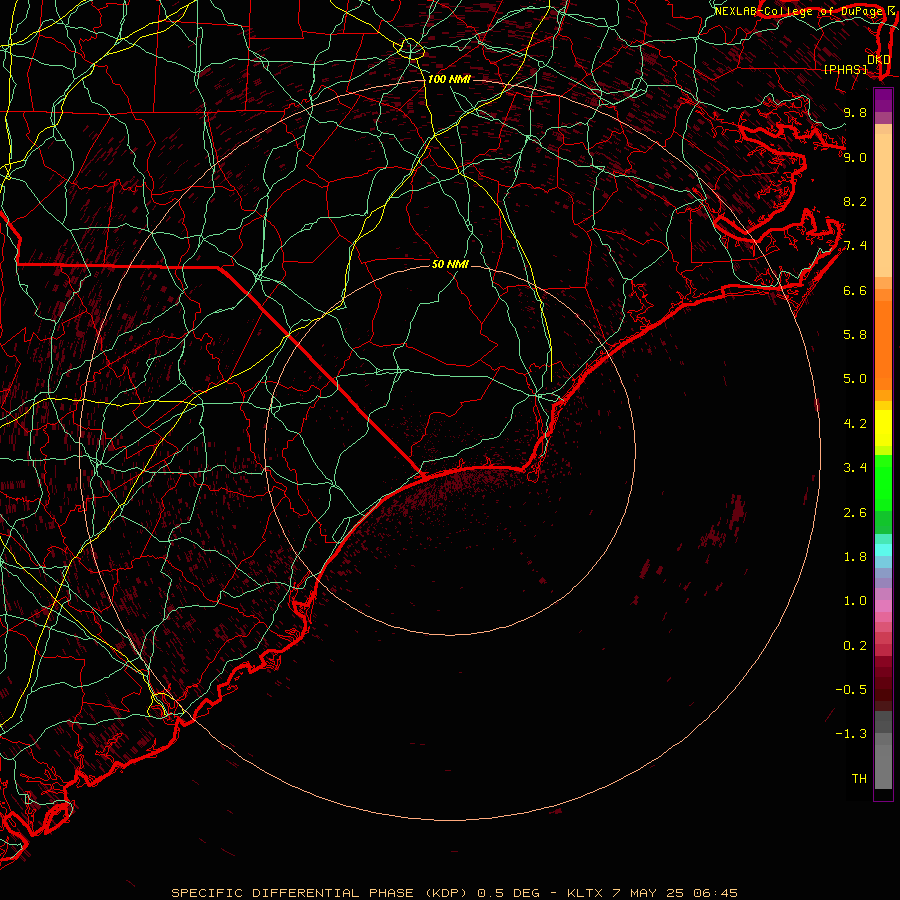Screen dimensions: 900x900
Task: Pick the cyan legend band near 1.8
Action: 883,550
